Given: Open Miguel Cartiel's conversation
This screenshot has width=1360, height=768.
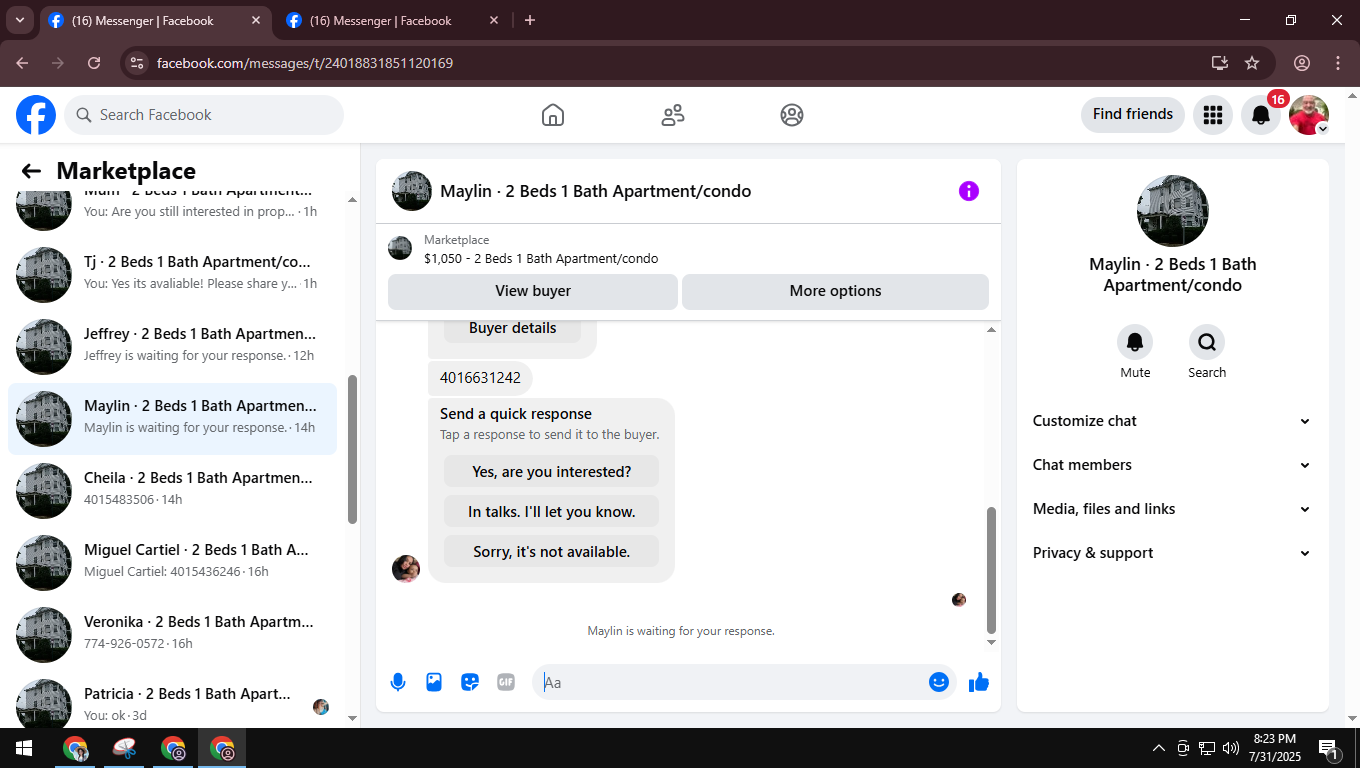Looking at the screenshot, I should click(x=172, y=563).
